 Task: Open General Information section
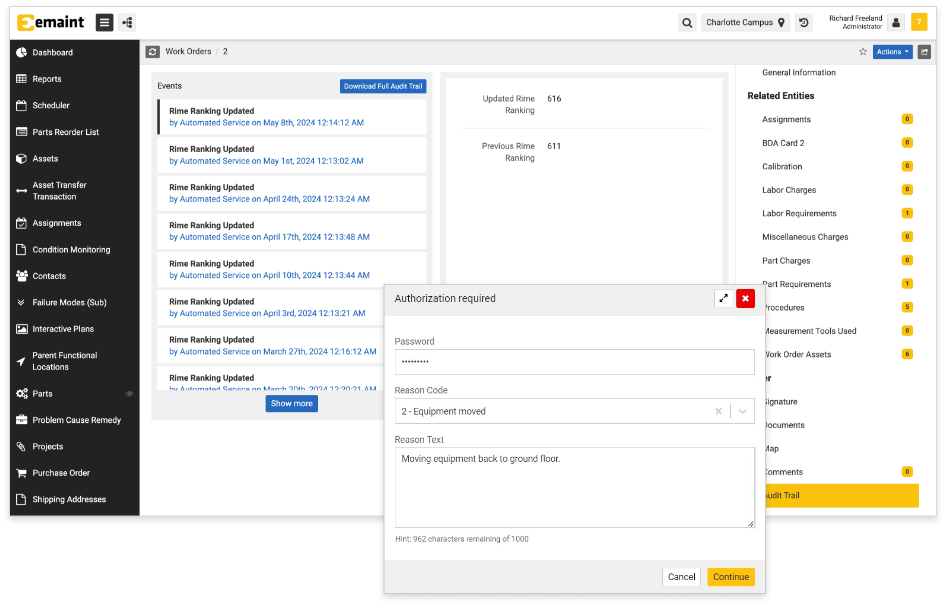pyautogui.click(x=799, y=72)
